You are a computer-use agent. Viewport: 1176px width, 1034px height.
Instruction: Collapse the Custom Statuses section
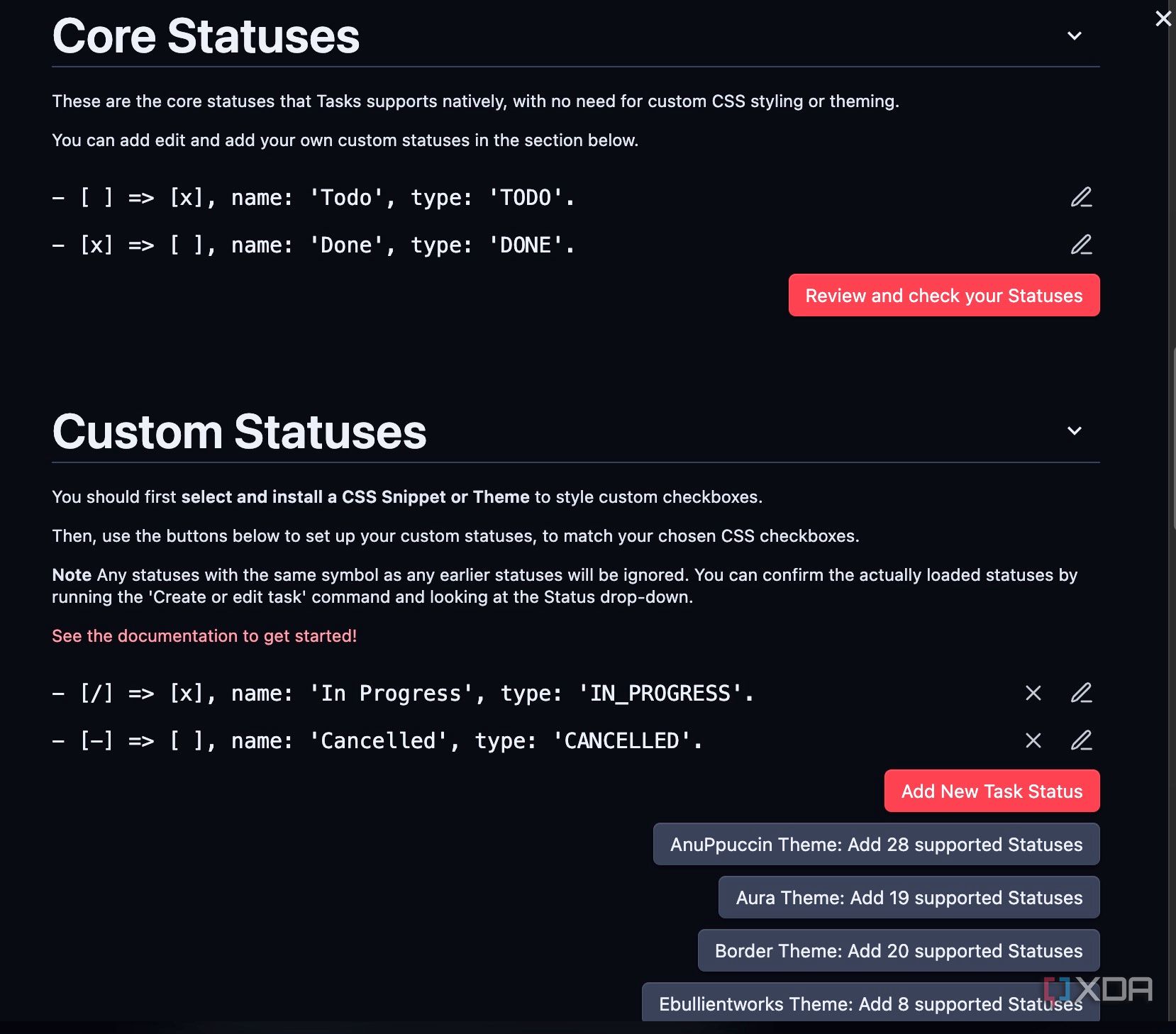tap(1075, 430)
